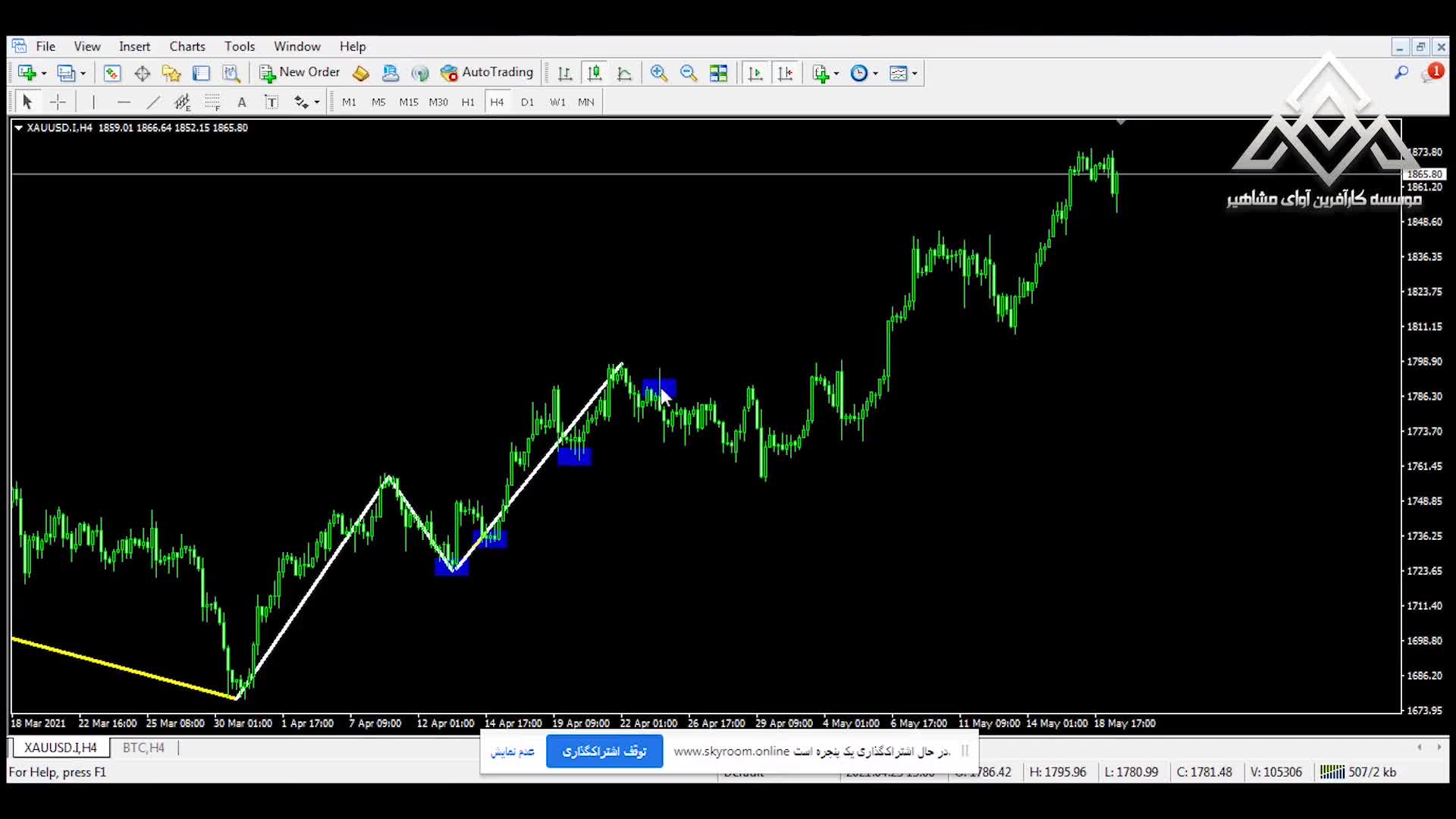1456x819 pixels.
Task: Select the horizontal line tool
Action: [124, 102]
